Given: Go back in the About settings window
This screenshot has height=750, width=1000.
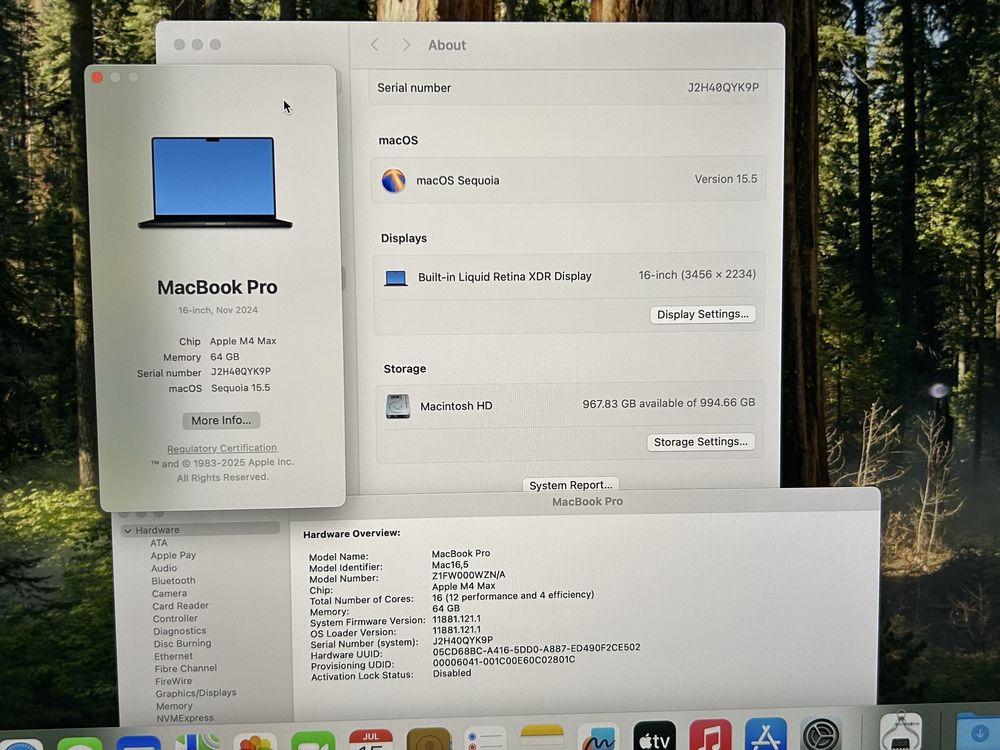Looking at the screenshot, I should point(375,45).
